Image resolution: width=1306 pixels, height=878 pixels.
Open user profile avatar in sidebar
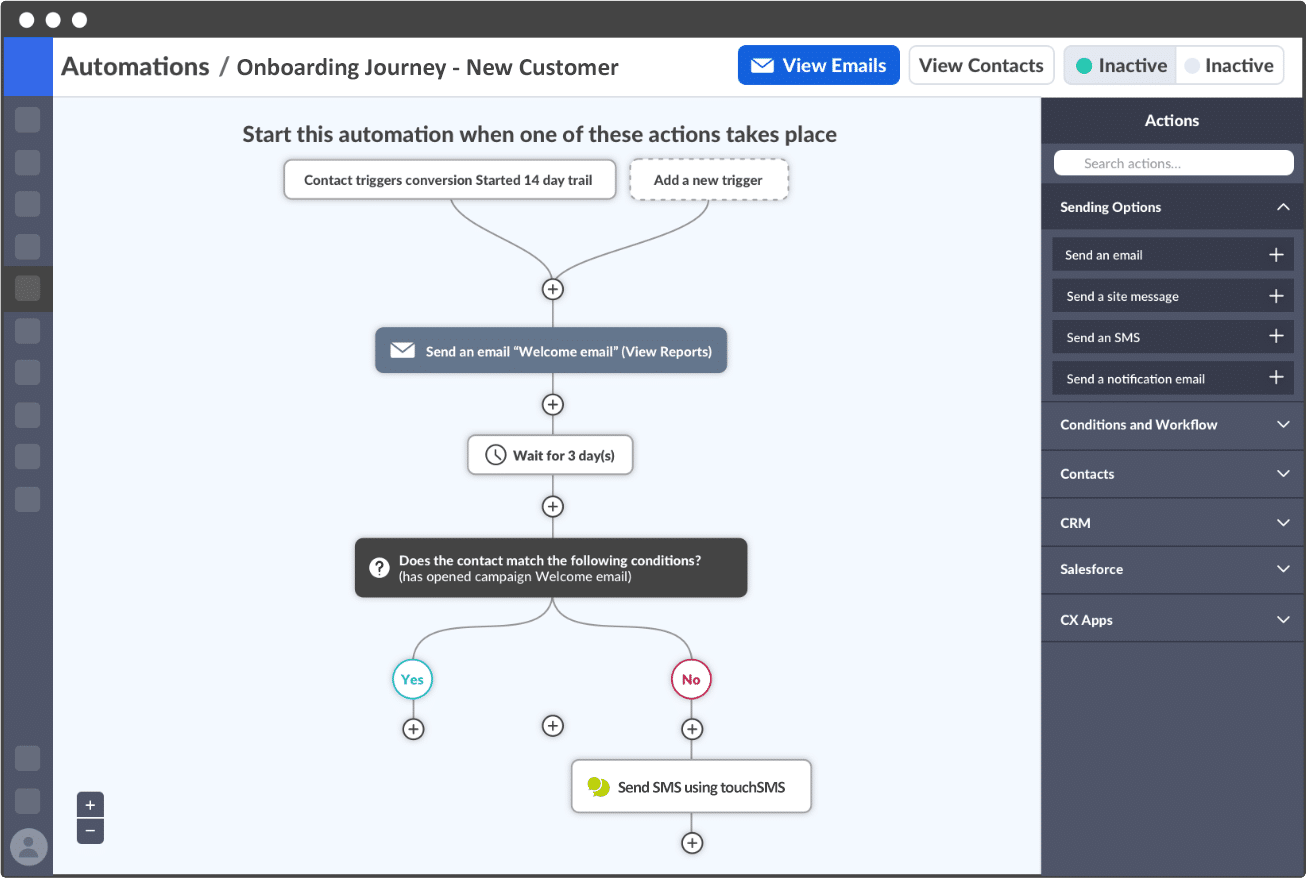pos(28,847)
